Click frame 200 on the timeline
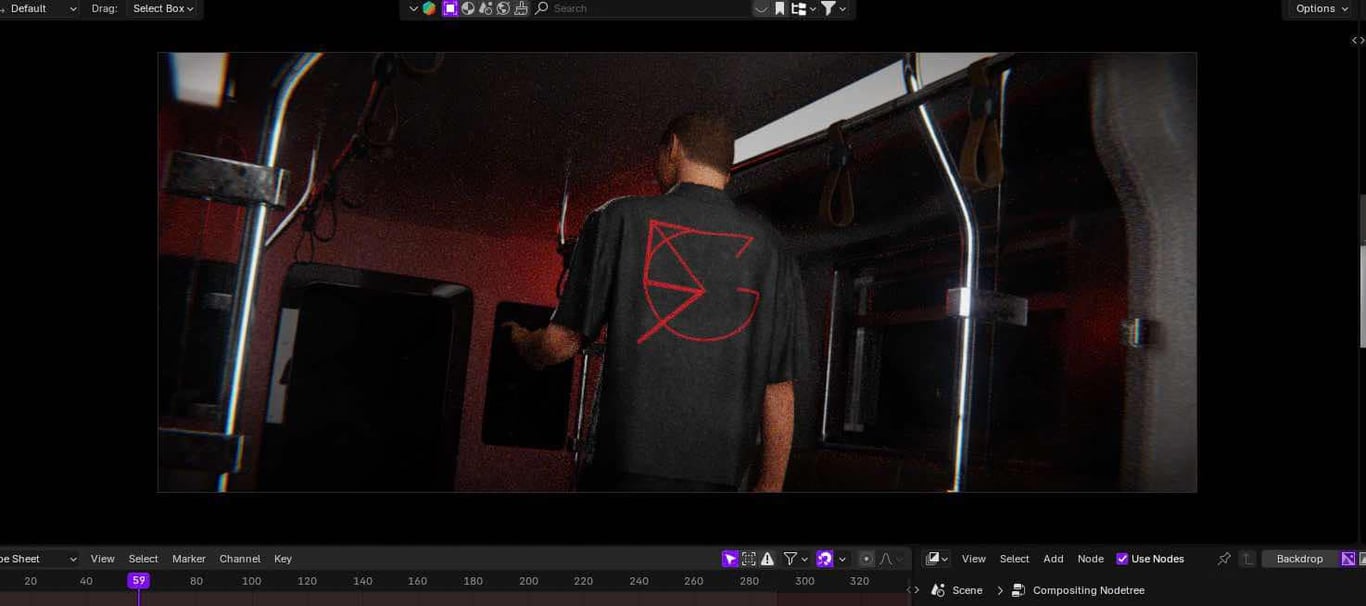Screen dimensions: 1366x606 coord(527,580)
